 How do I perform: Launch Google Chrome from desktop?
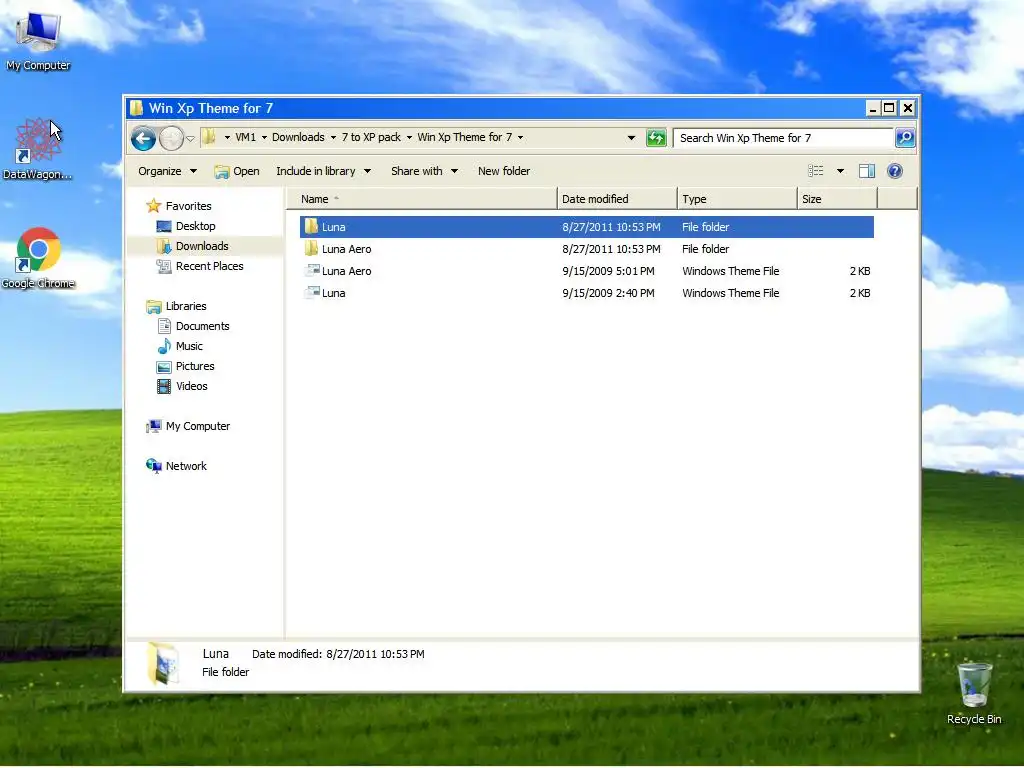(x=38, y=258)
